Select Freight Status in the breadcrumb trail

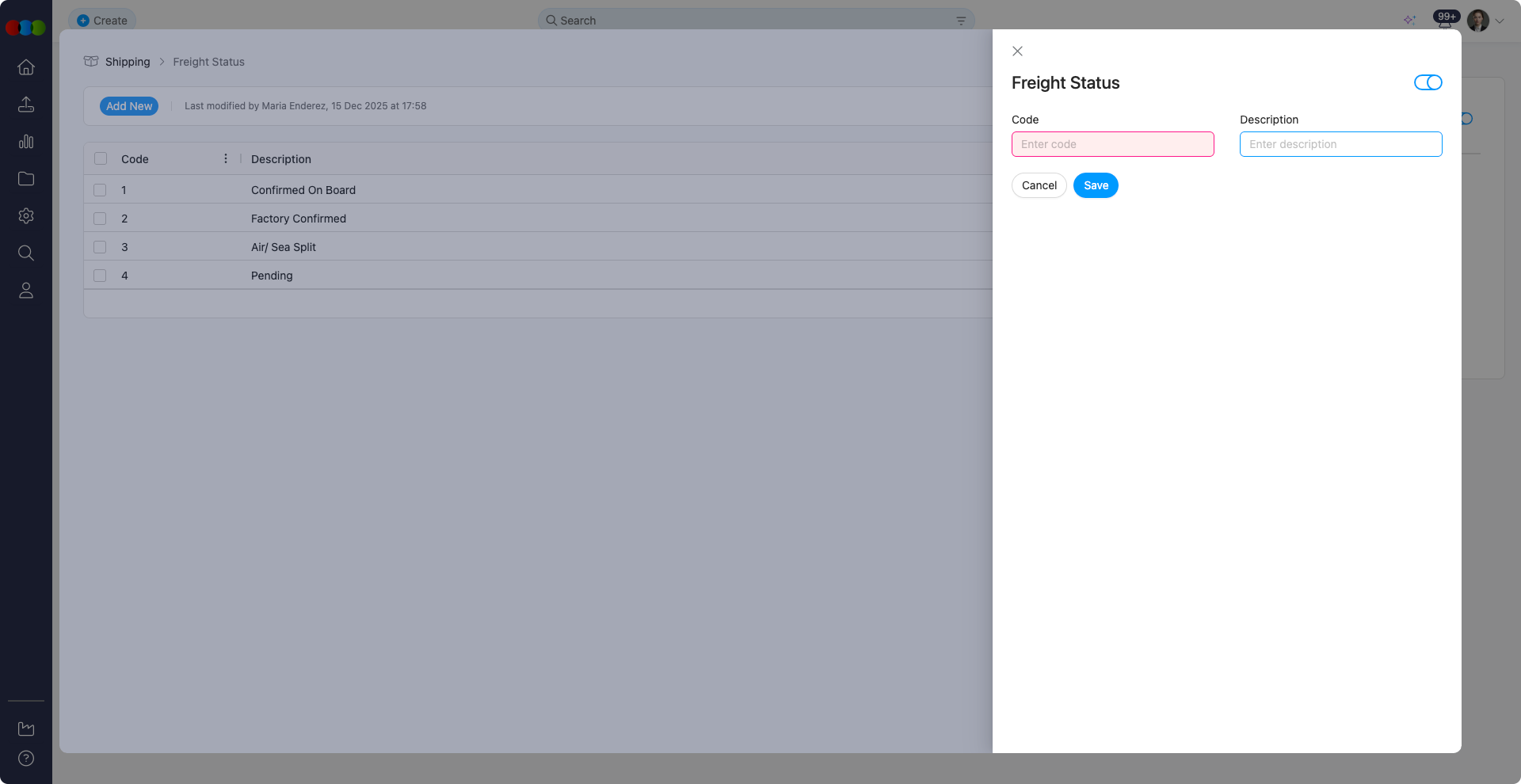pos(208,62)
